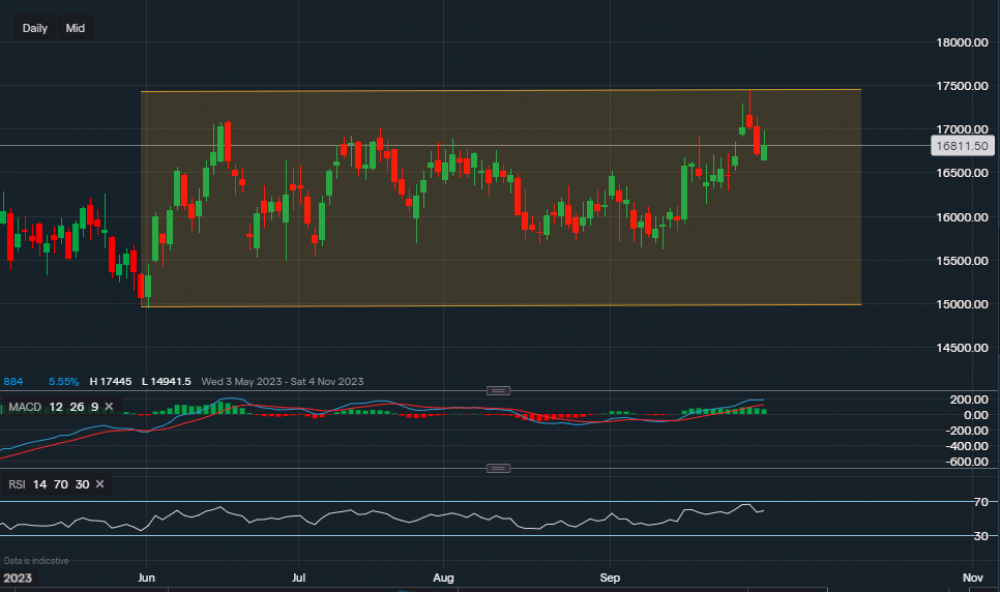The width and height of the screenshot is (1000, 592).
Task: Click the date range text under chart
Action: (x=282, y=381)
